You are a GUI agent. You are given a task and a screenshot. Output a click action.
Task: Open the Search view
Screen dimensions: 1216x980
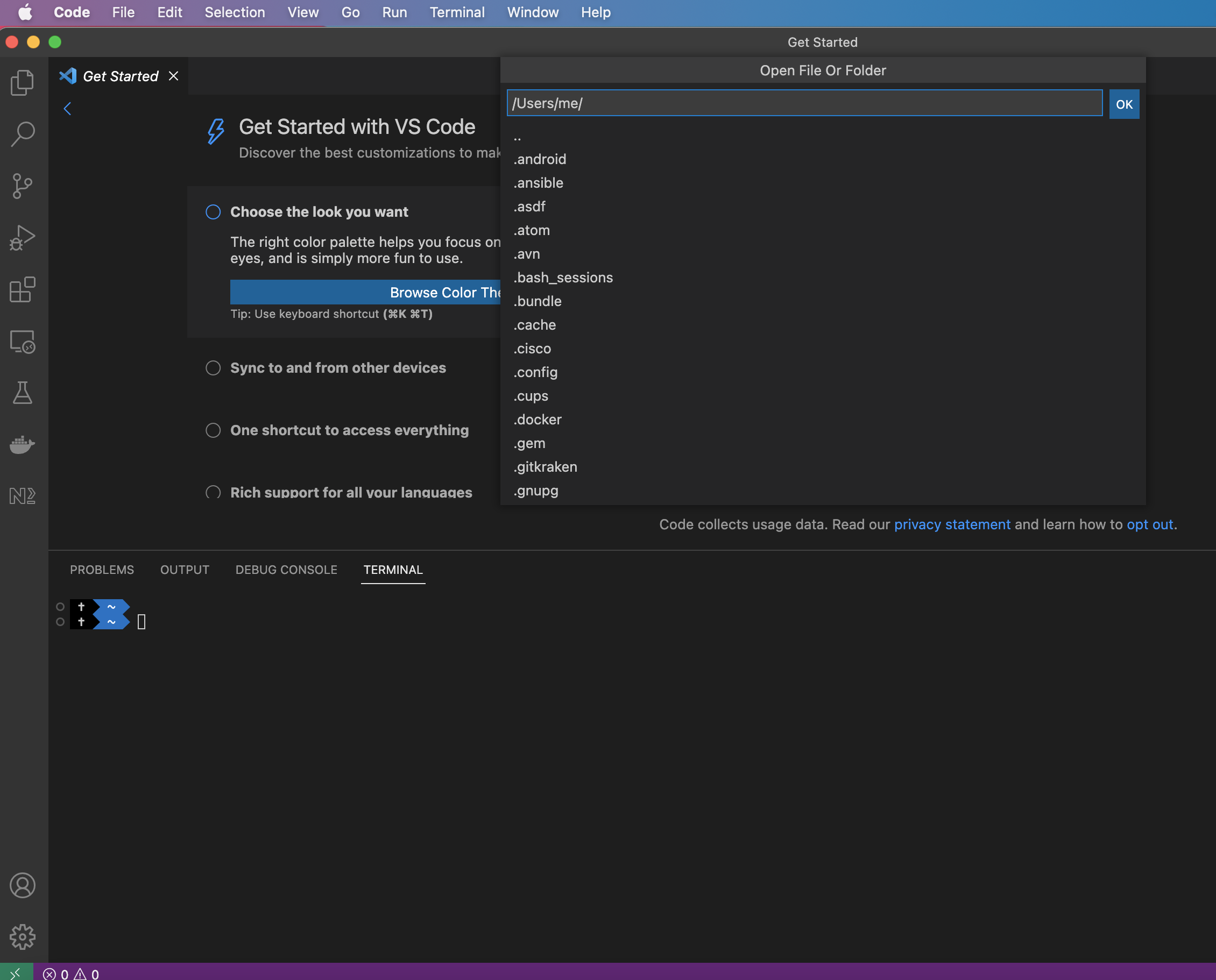(x=22, y=134)
